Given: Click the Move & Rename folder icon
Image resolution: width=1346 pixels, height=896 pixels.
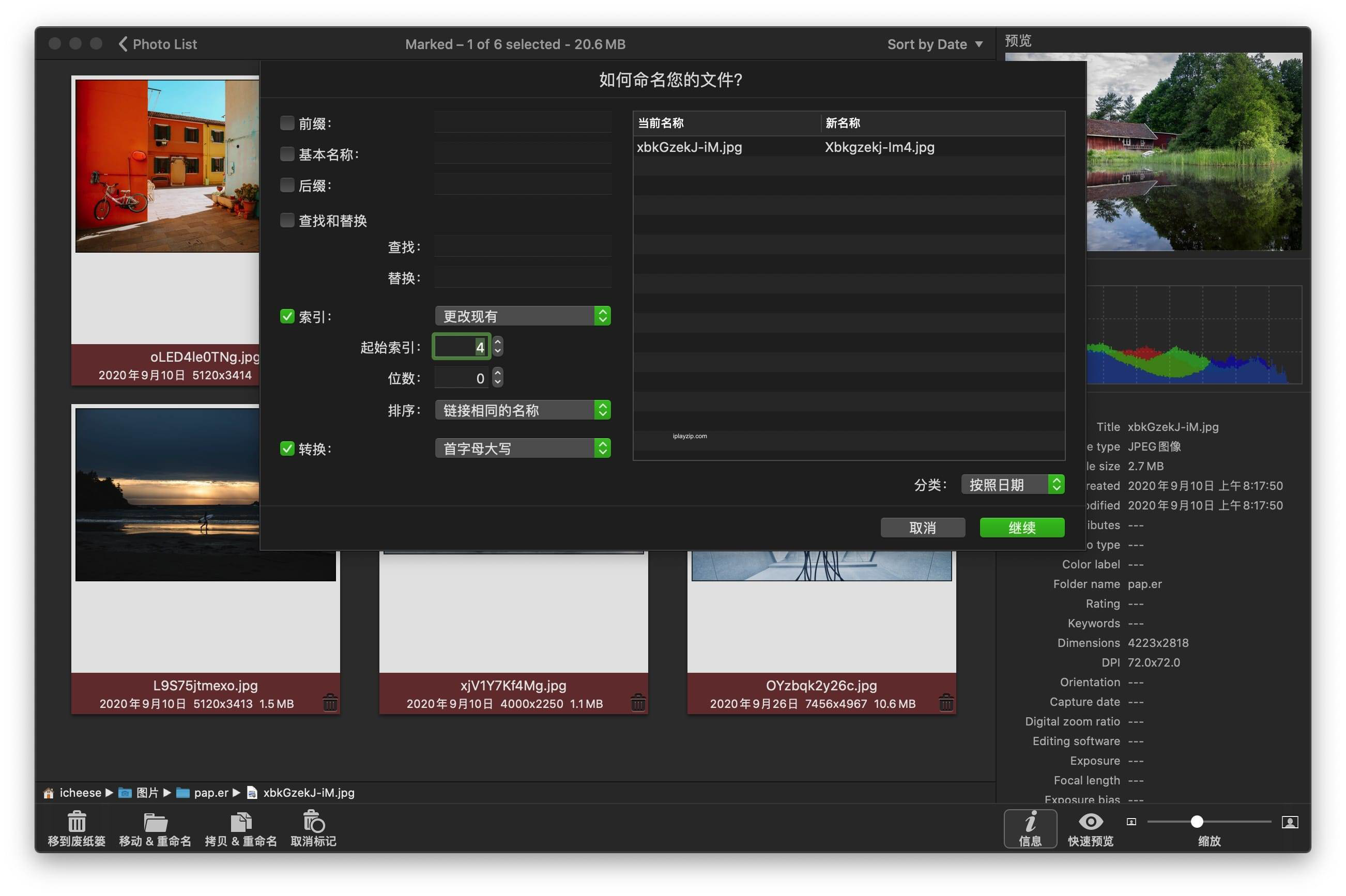Looking at the screenshot, I should (x=155, y=822).
